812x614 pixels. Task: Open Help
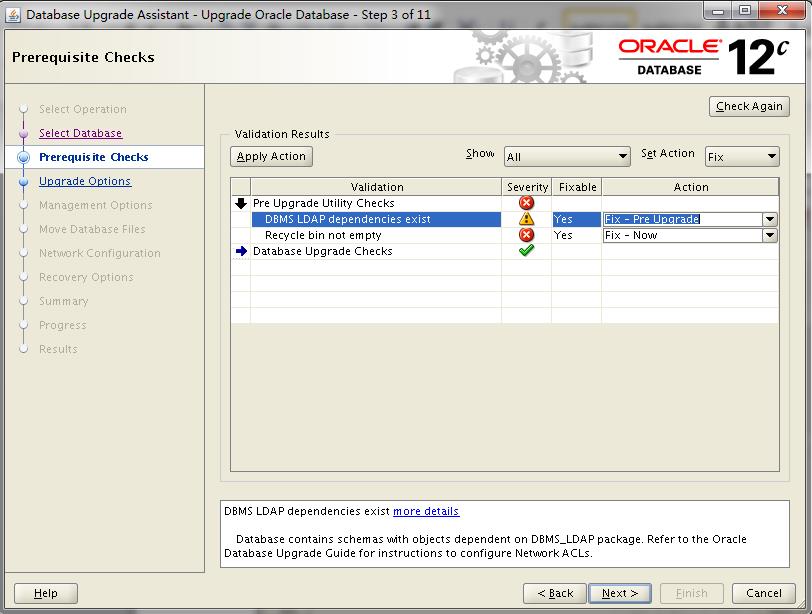46,593
